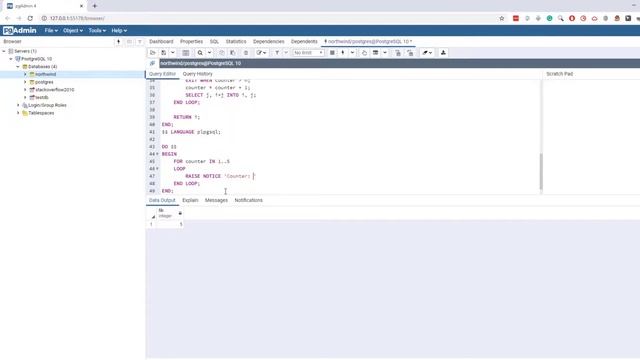Open the Help menu
The height and width of the screenshot is (360, 640).
tap(119, 31)
